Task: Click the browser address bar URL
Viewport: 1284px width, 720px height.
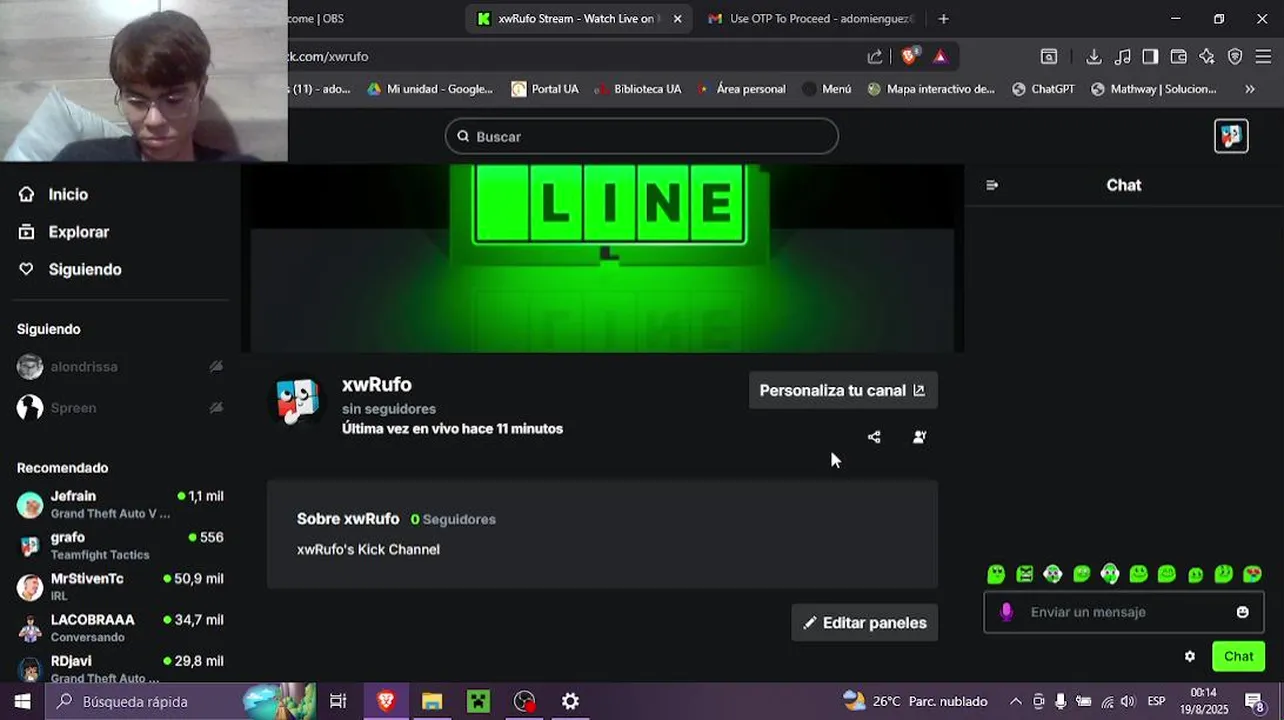Action: [x=328, y=57]
